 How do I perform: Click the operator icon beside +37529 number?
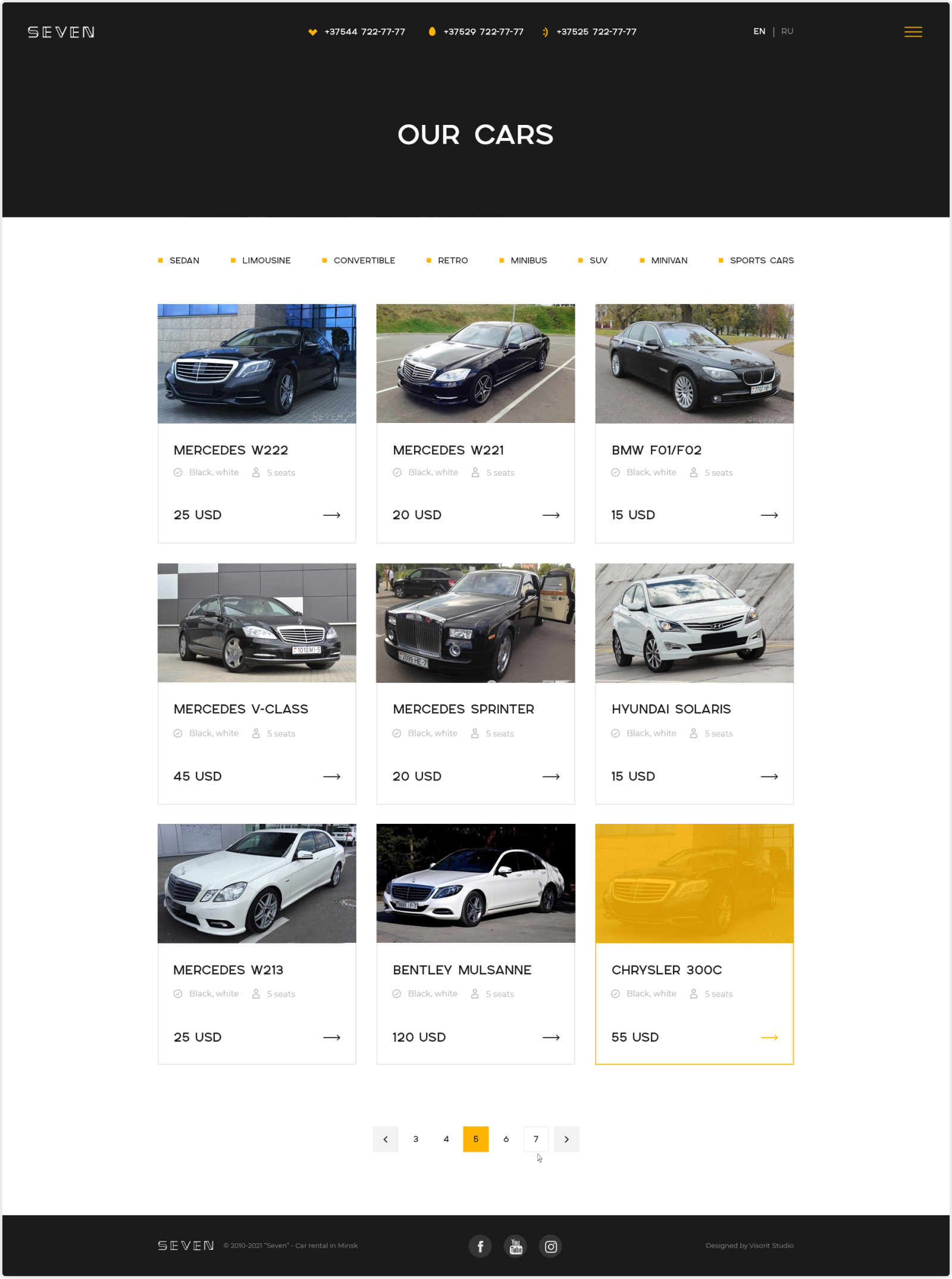tap(432, 32)
